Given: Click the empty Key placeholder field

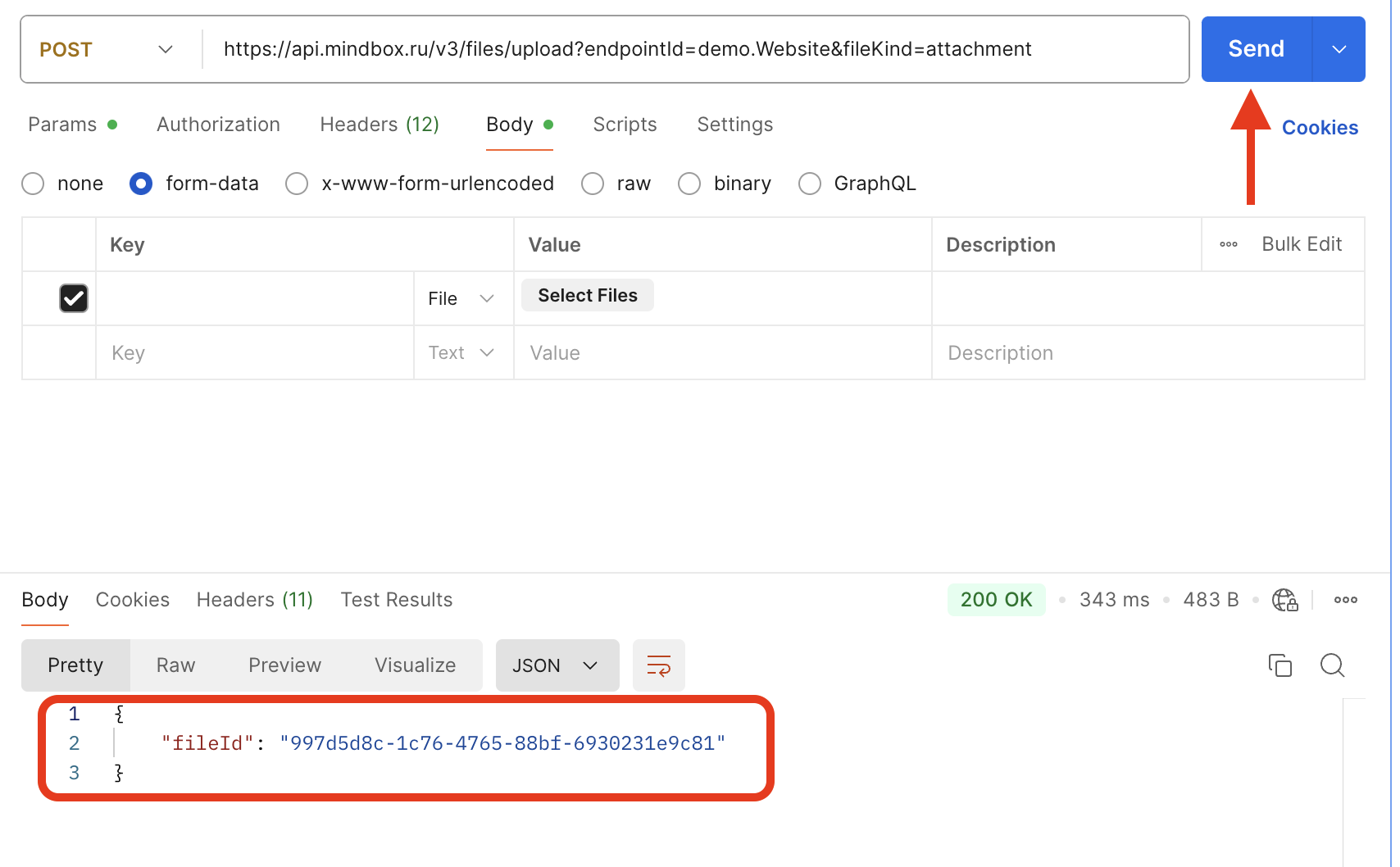Looking at the screenshot, I should (x=255, y=352).
